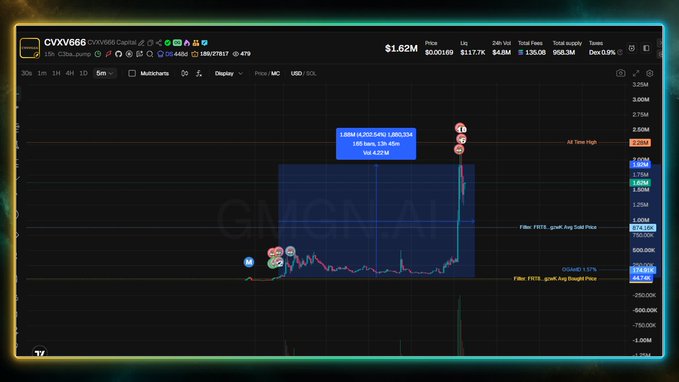This screenshot has height=382, width=679.
Task: Click the blue measurement tooltip box
Action: [x=376, y=143]
